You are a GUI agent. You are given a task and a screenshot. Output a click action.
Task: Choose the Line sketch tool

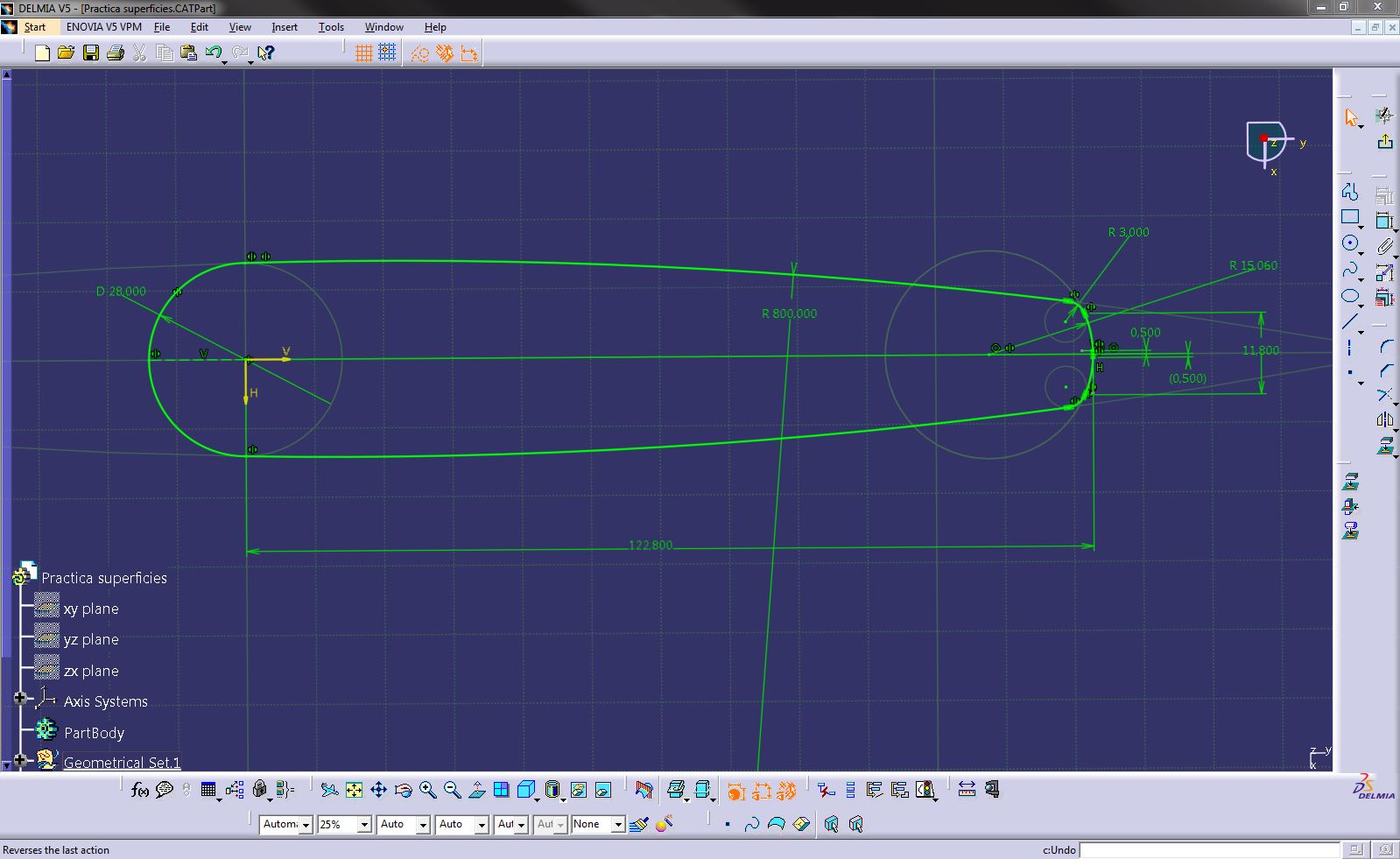point(1350,322)
